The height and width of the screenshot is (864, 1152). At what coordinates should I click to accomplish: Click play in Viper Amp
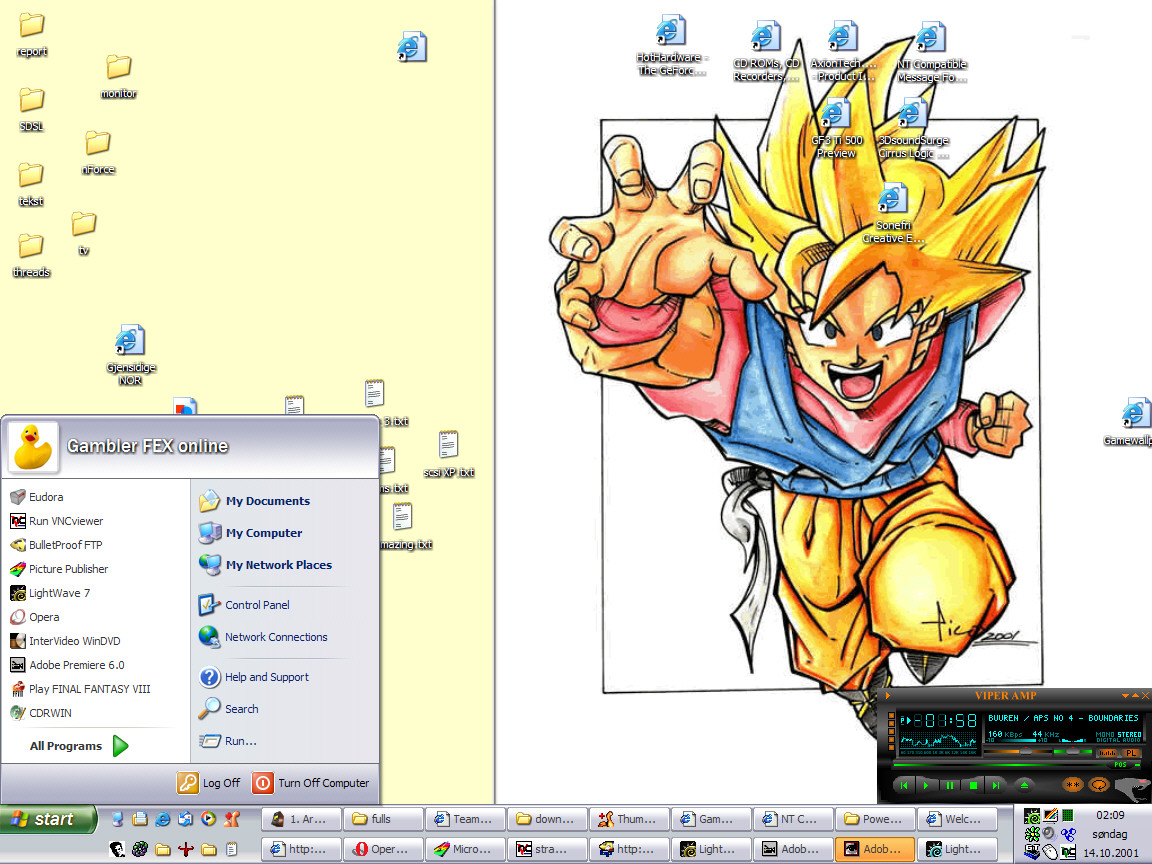926,785
